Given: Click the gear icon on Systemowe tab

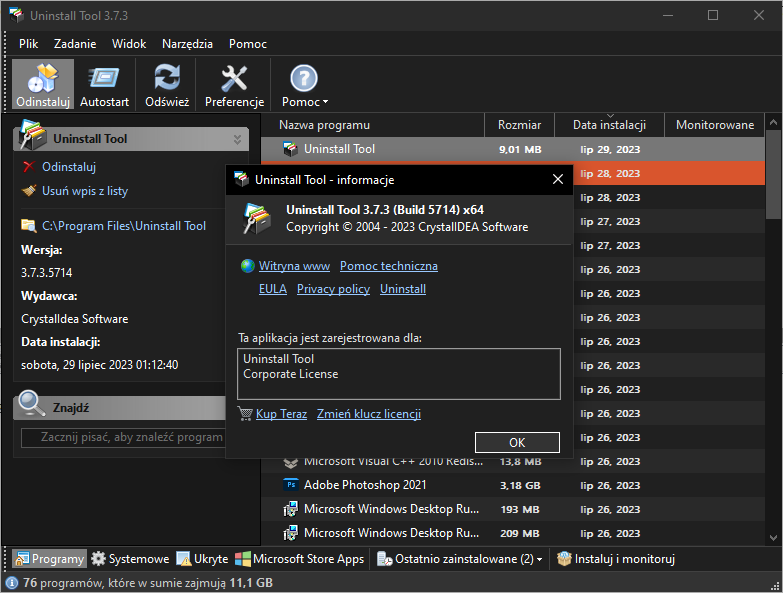Looking at the screenshot, I should point(98,559).
